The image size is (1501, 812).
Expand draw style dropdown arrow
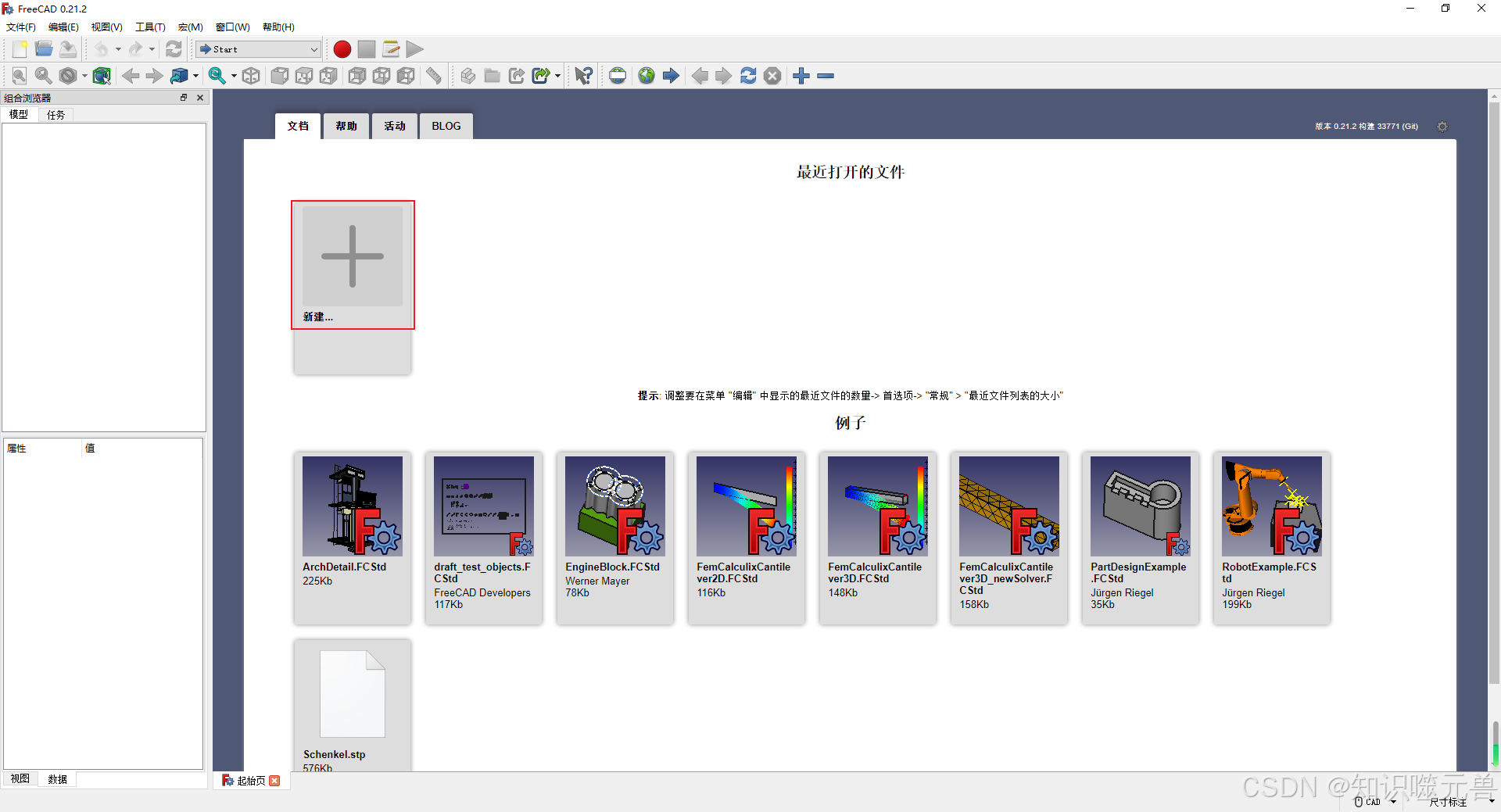click(84, 76)
